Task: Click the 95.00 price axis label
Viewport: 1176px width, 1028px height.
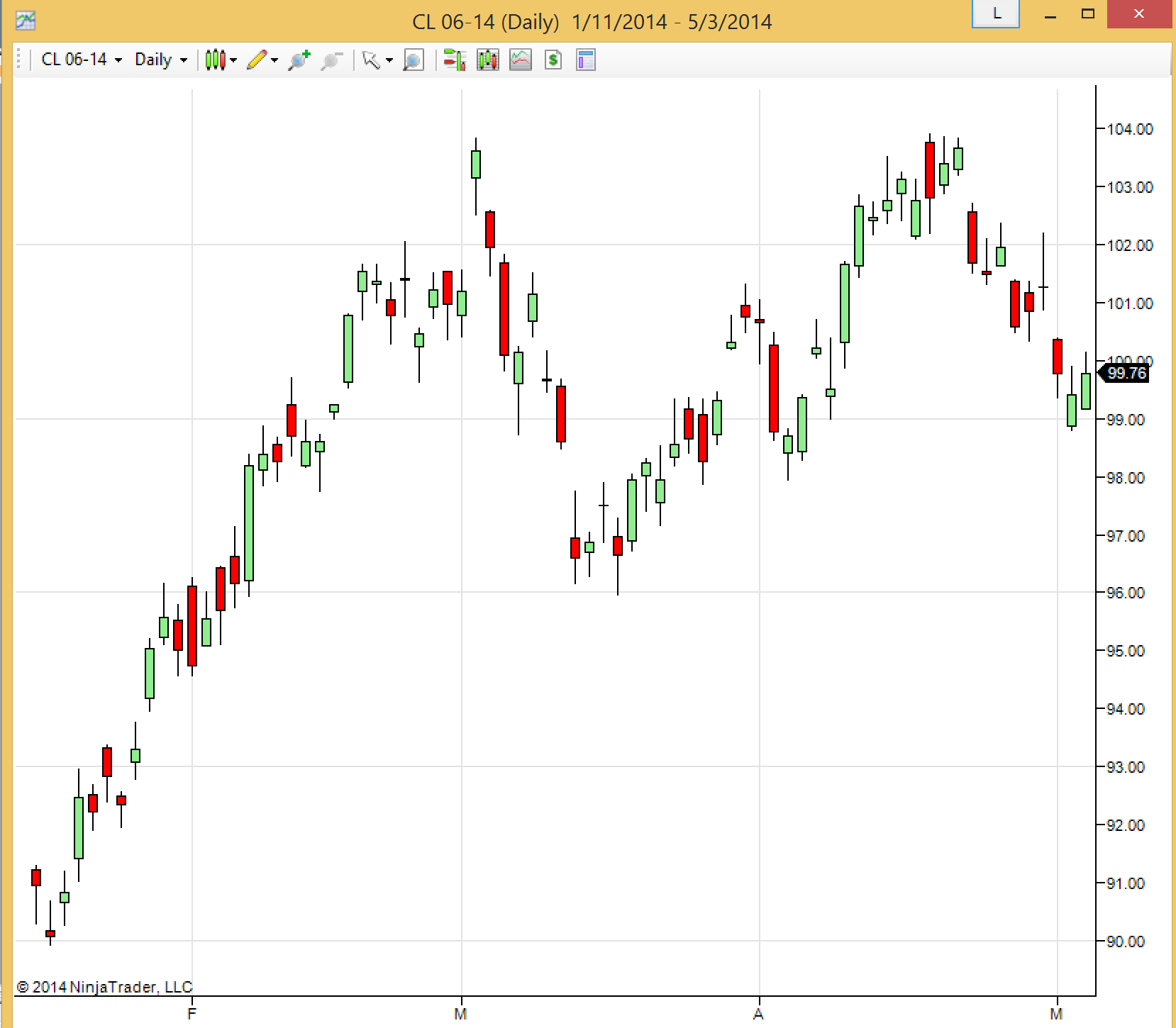Action: tap(1126, 651)
